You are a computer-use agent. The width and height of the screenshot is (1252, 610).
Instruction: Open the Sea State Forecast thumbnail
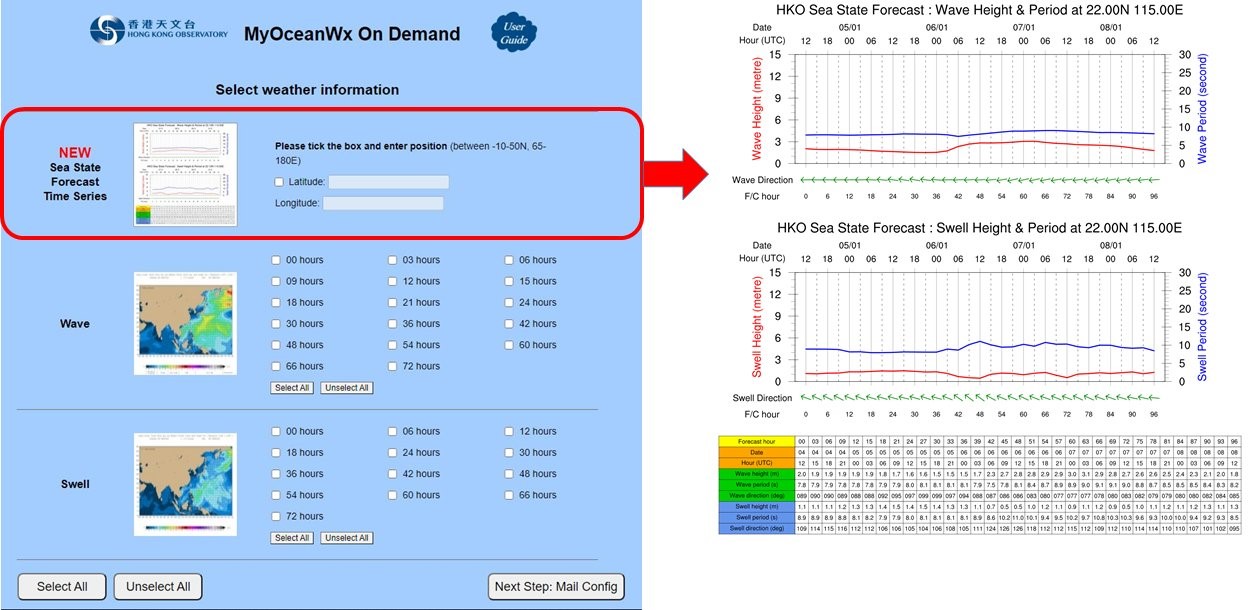185,174
